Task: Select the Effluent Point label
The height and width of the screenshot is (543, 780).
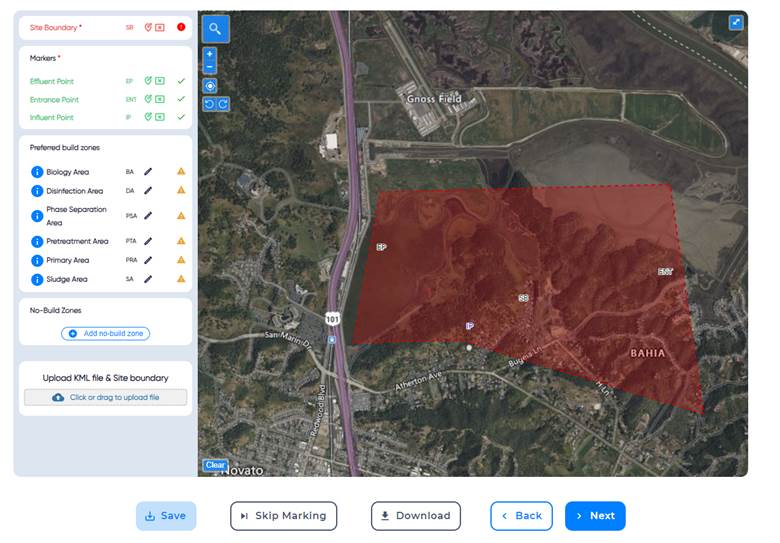Action: (52, 81)
